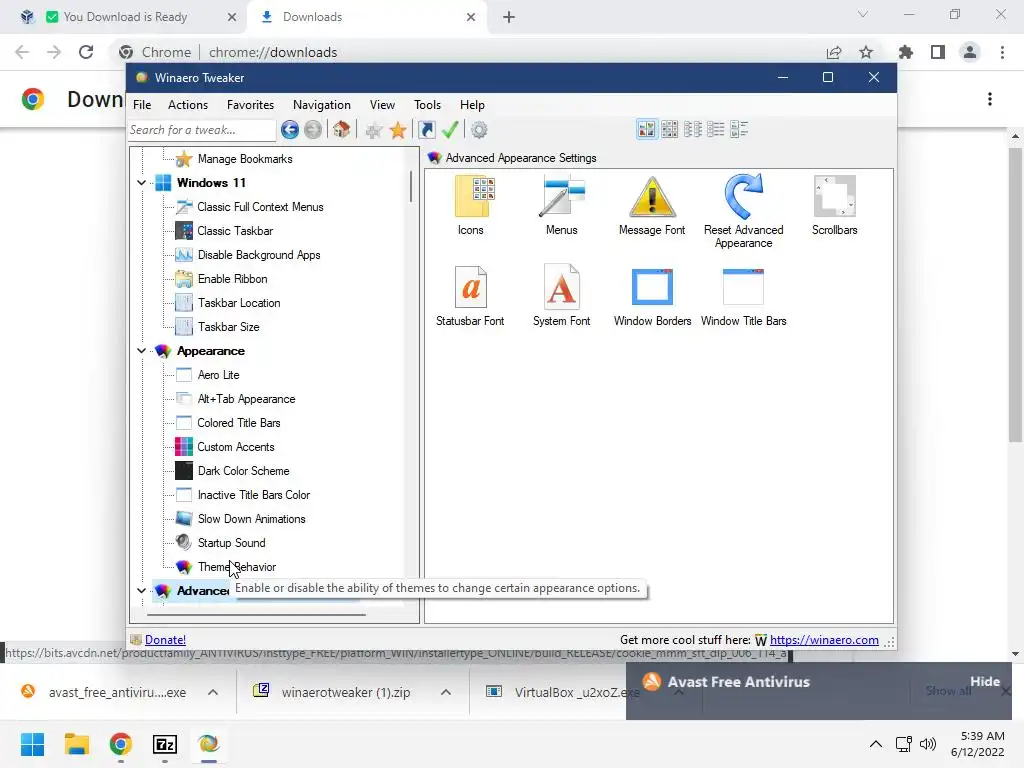Open the Statusbar Font setting
1024x768 pixels.
[470, 296]
